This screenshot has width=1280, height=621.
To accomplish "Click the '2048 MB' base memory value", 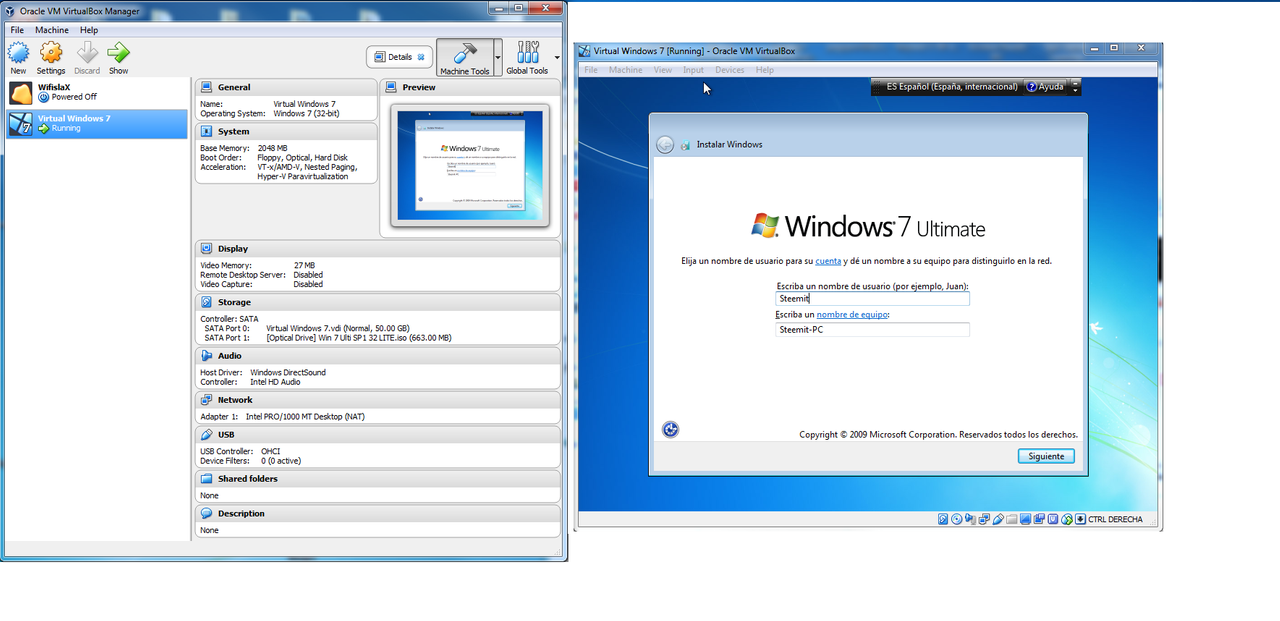I will point(275,148).
